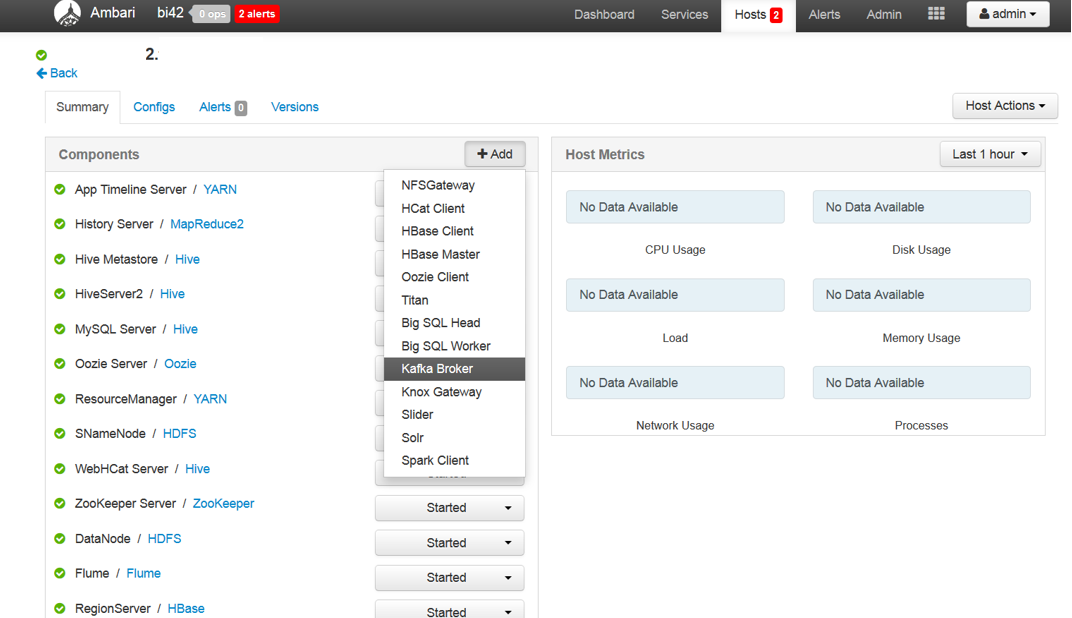1072x618 pixels.
Task: Open the Host Actions dropdown
Action: click(1004, 106)
